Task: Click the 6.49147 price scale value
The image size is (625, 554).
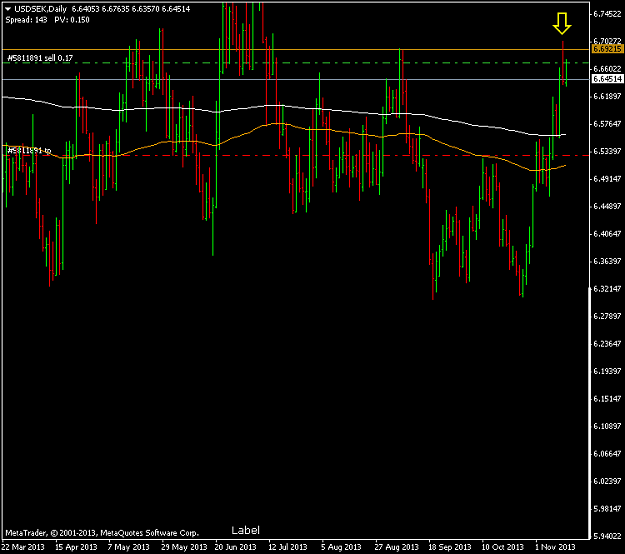Action: coord(607,179)
